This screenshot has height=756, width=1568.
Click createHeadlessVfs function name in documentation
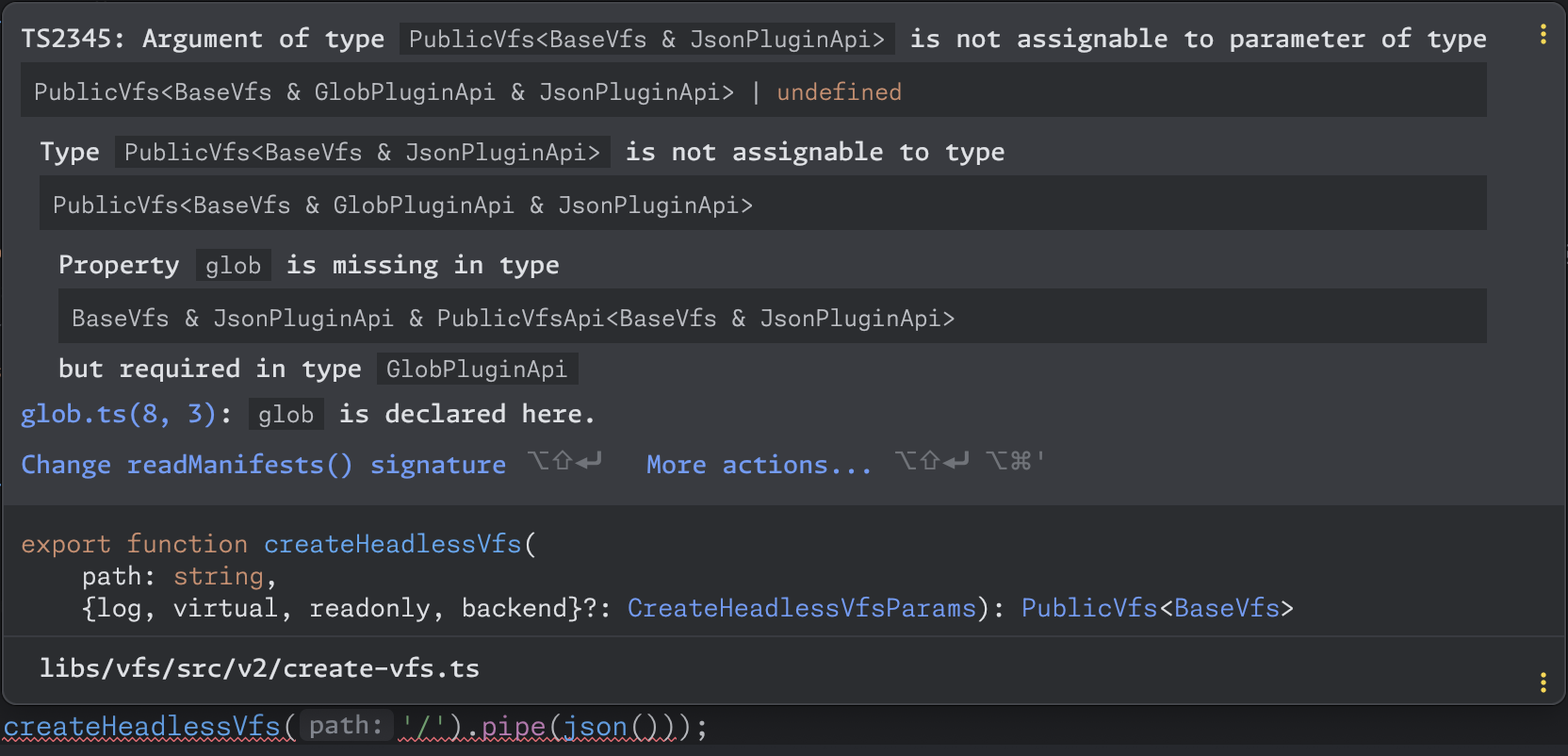[393, 544]
